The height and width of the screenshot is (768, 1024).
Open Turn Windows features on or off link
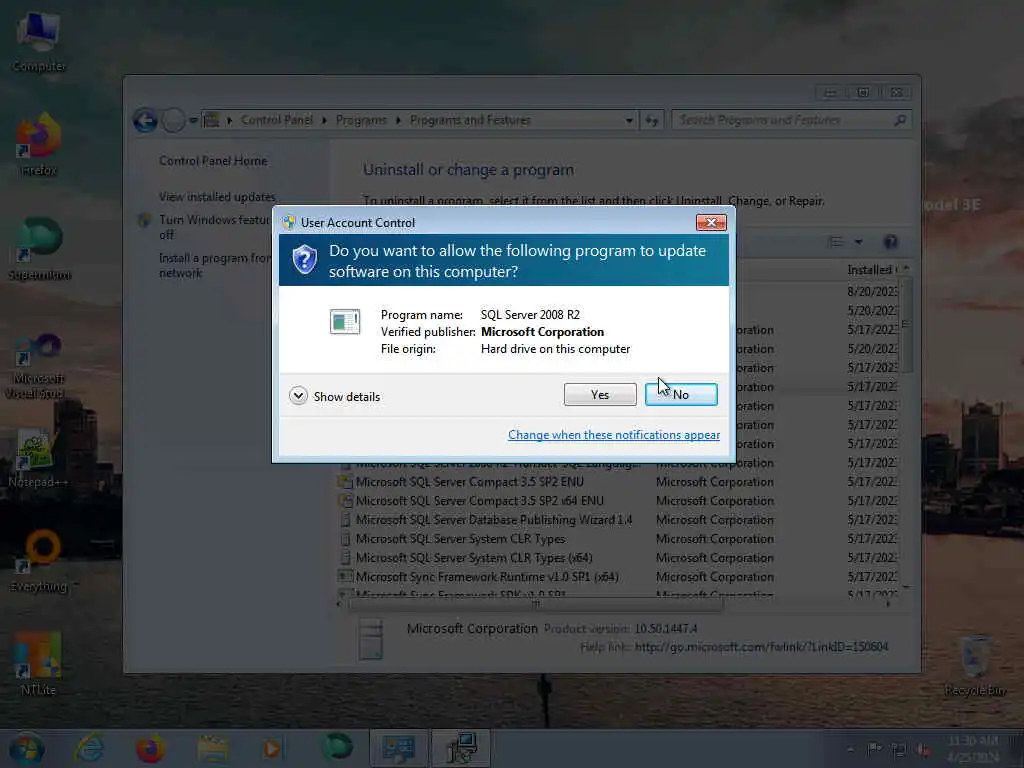coord(214,227)
